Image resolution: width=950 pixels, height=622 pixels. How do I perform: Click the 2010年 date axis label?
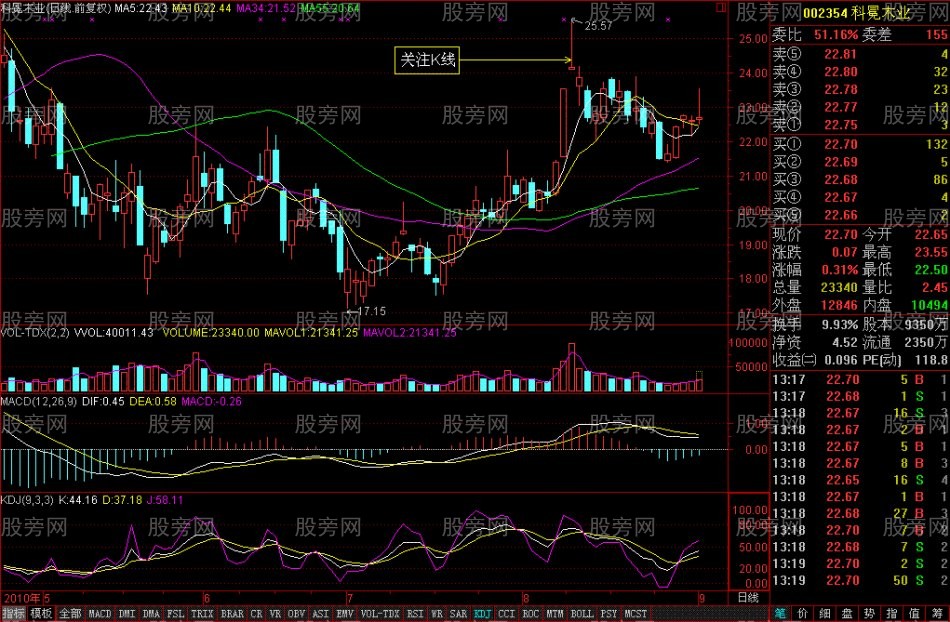coord(22,598)
